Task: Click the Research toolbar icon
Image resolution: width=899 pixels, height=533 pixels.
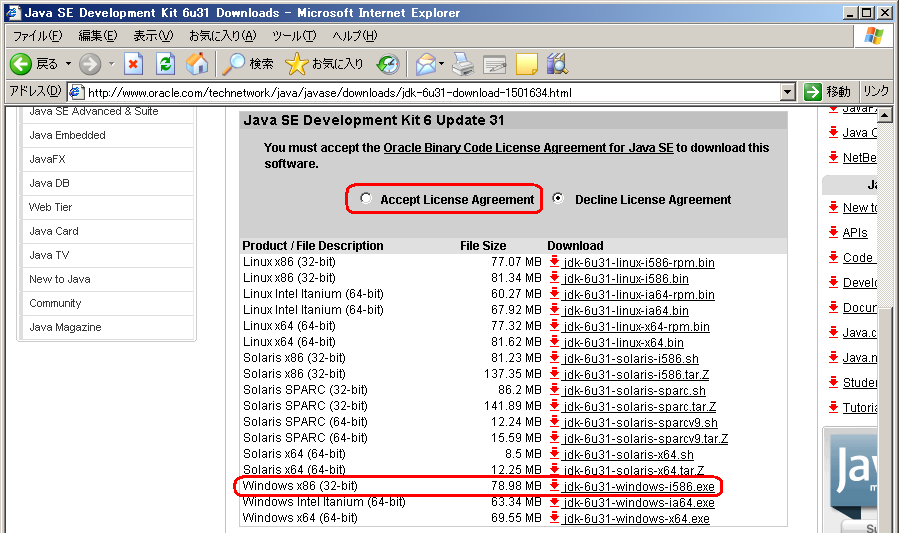Action: (x=557, y=64)
